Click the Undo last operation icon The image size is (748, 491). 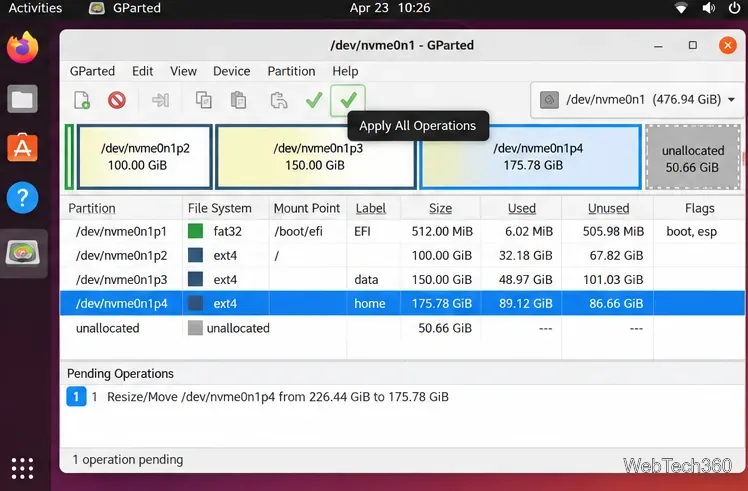tap(279, 100)
